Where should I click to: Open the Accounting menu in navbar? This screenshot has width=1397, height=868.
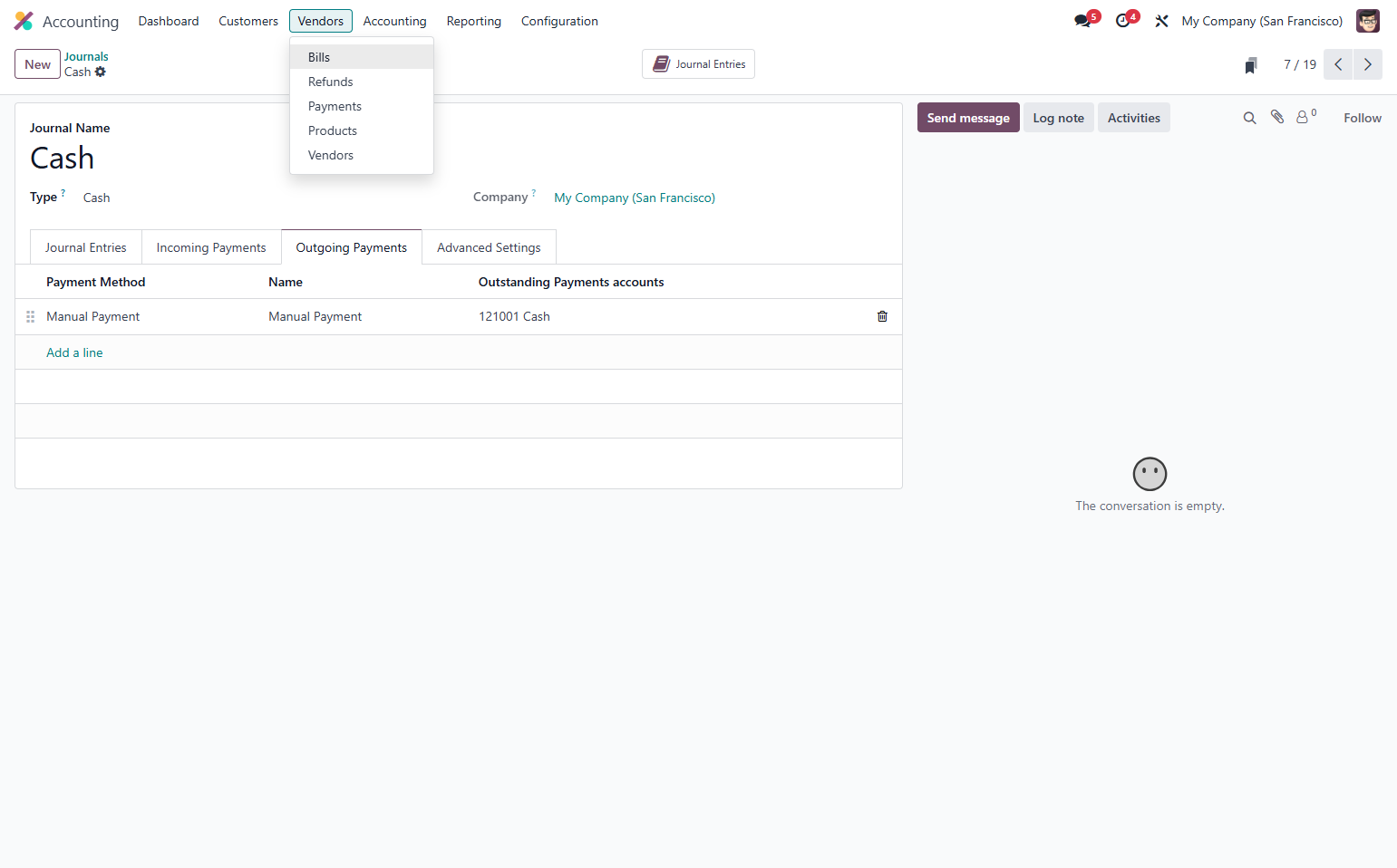[x=394, y=21]
